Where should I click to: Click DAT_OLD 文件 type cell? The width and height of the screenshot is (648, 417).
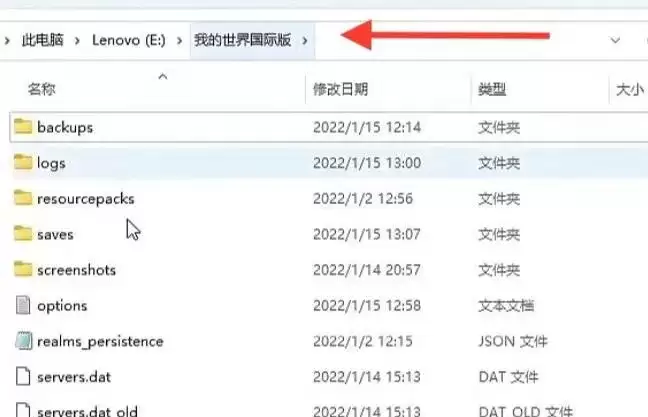(526, 412)
